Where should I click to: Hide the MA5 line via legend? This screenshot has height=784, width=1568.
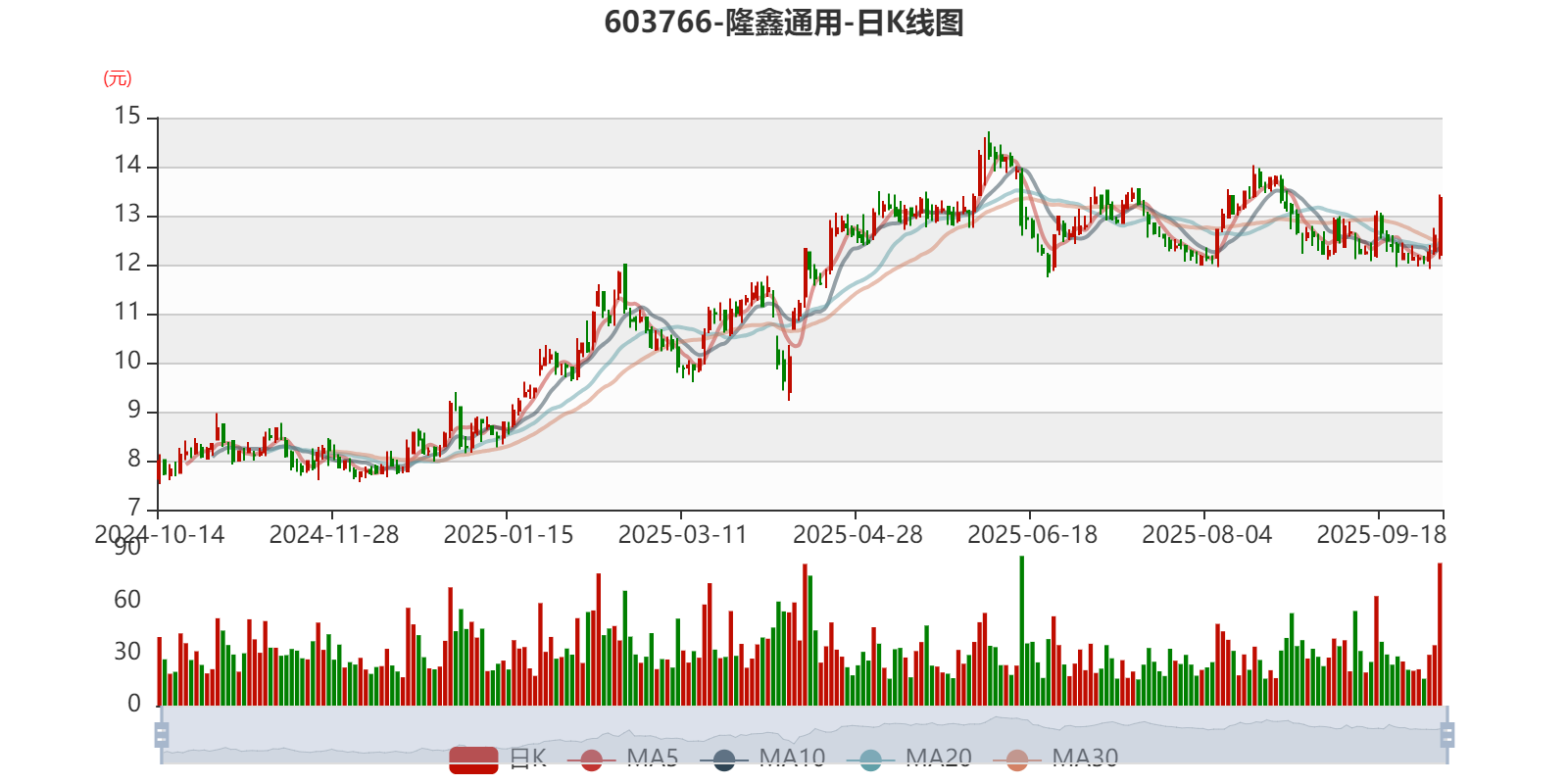(x=622, y=759)
